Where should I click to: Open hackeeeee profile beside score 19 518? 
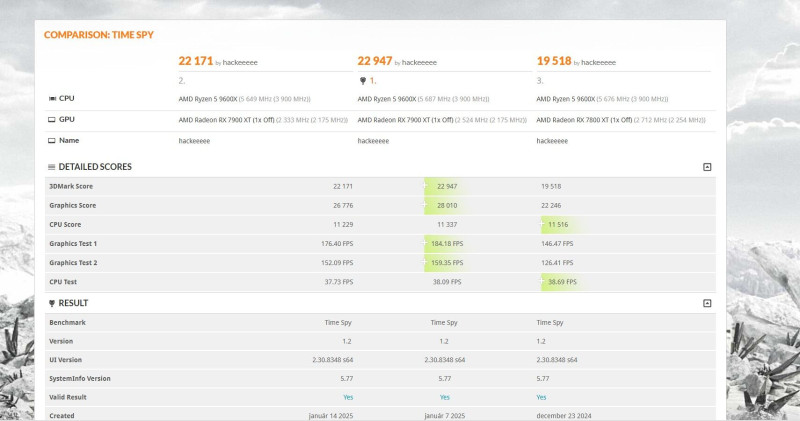pyautogui.click(x=598, y=62)
